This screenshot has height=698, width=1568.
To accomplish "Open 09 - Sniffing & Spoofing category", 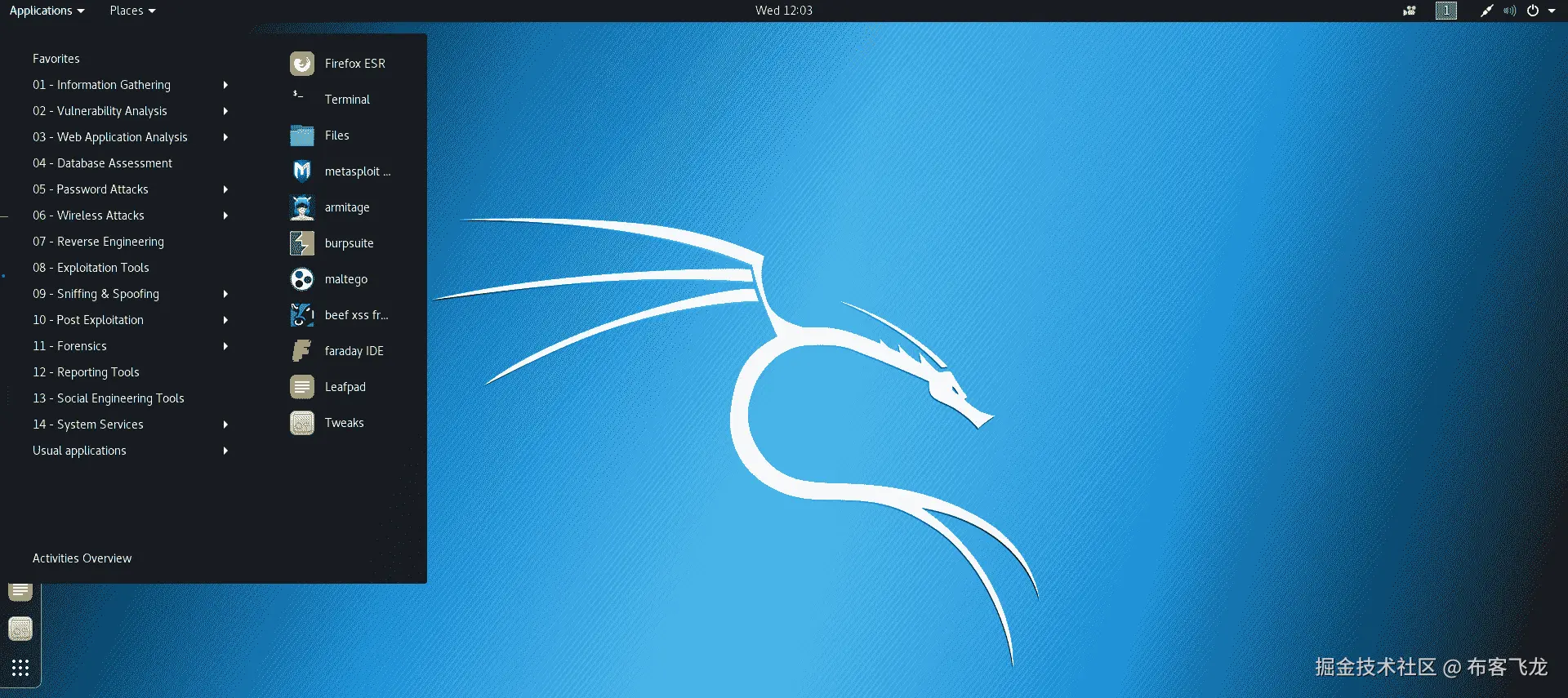I will [96, 294].
